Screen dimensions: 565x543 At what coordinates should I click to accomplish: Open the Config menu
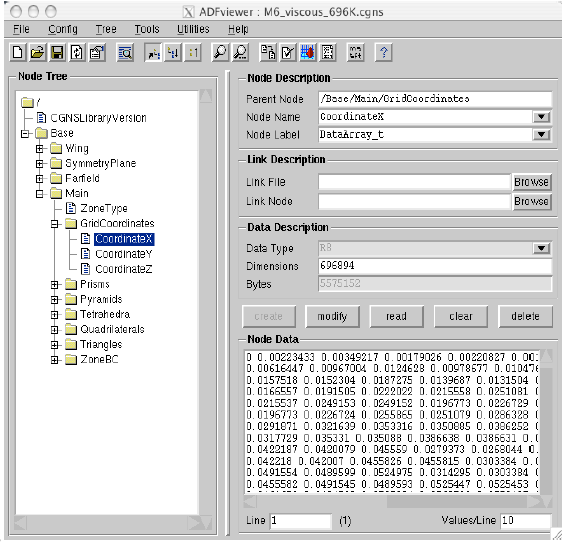[63, 29]
